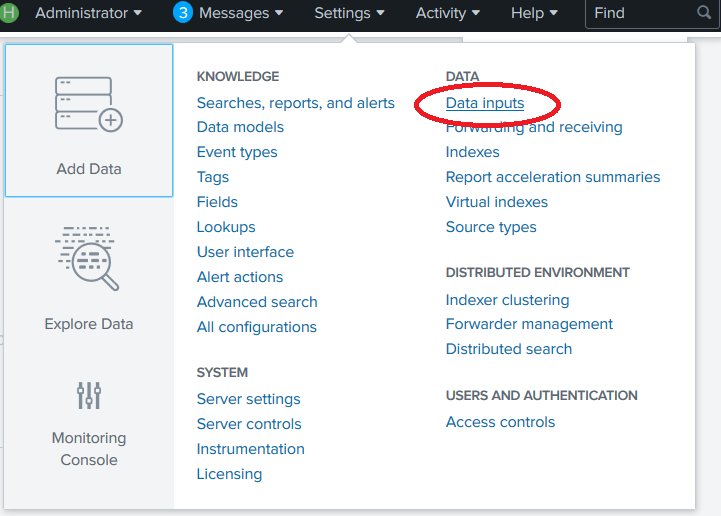The height and width of the screenshot is (516, 721).
Task: Expand the Activity dropdown menu
Action: (448, 13)
